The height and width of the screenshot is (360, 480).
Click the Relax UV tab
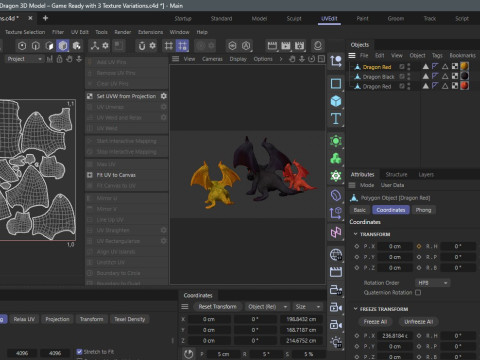tap(24, 319)
